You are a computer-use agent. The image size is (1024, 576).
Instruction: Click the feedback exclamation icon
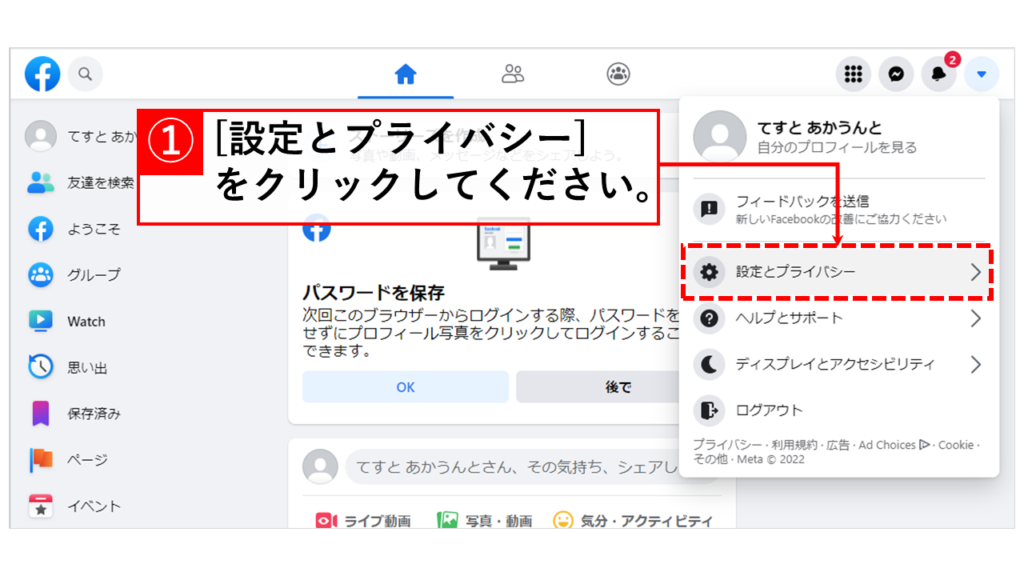(x=709, y=208)
